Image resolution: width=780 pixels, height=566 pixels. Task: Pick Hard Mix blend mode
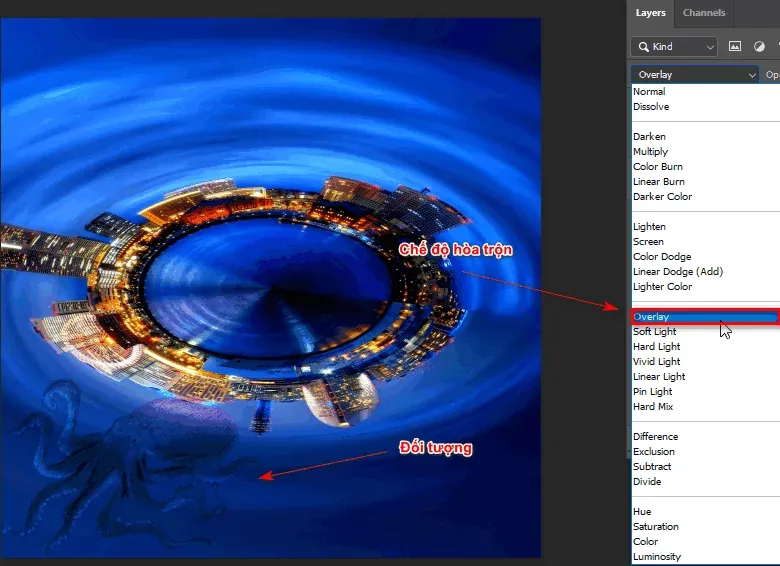pos(652,407)
